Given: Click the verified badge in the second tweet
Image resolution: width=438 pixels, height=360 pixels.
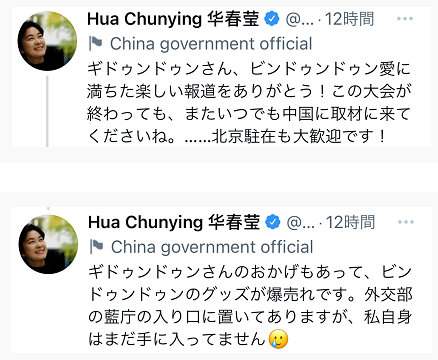Looking at the screenshot, I should 273,222.
